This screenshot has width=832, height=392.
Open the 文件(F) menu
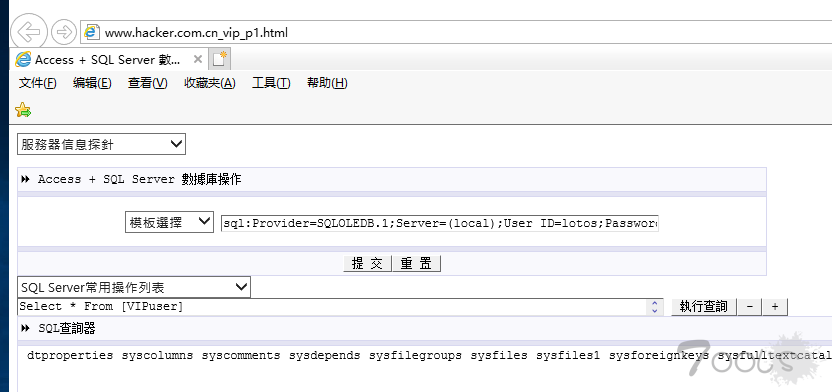[38, 83]
